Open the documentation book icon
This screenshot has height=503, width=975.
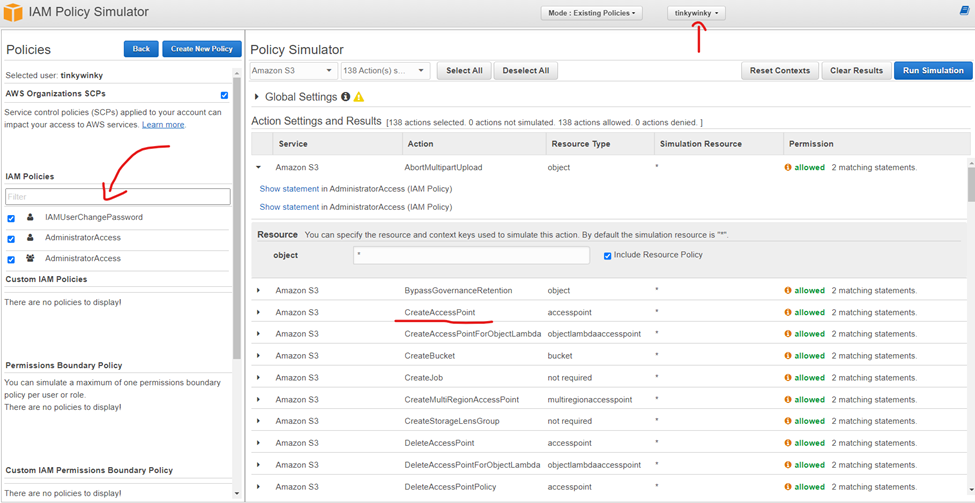pos(965,10)
